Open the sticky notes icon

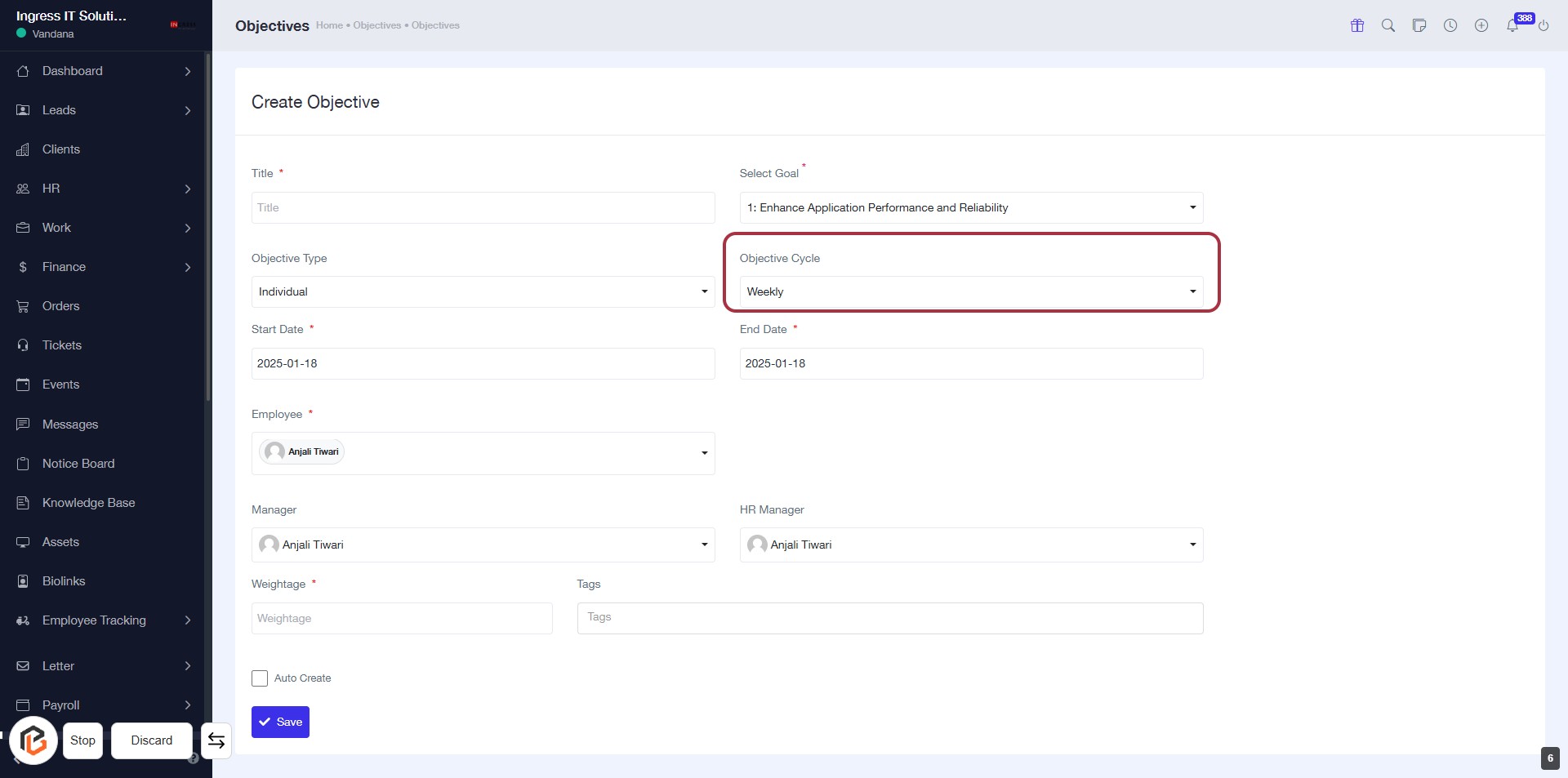tap(1419, 25)
